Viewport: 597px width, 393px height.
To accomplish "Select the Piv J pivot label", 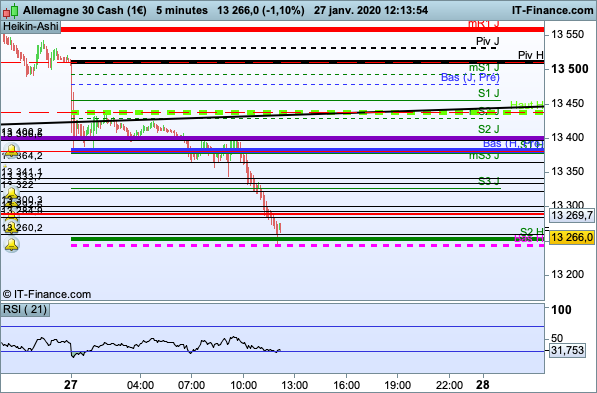I will point(488,41).
